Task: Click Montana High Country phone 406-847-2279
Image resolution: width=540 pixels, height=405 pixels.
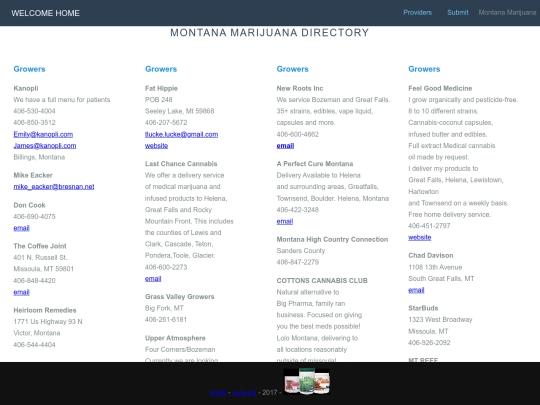Action: click(298, 262)
